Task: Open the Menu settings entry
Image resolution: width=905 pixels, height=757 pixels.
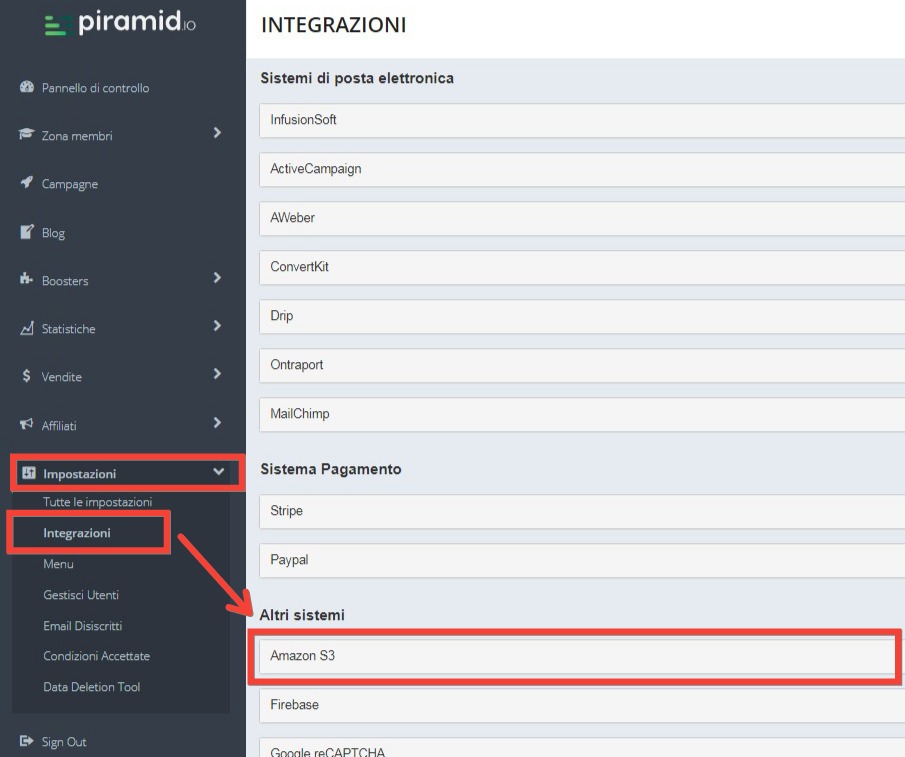Action: [x=58, y=564]
